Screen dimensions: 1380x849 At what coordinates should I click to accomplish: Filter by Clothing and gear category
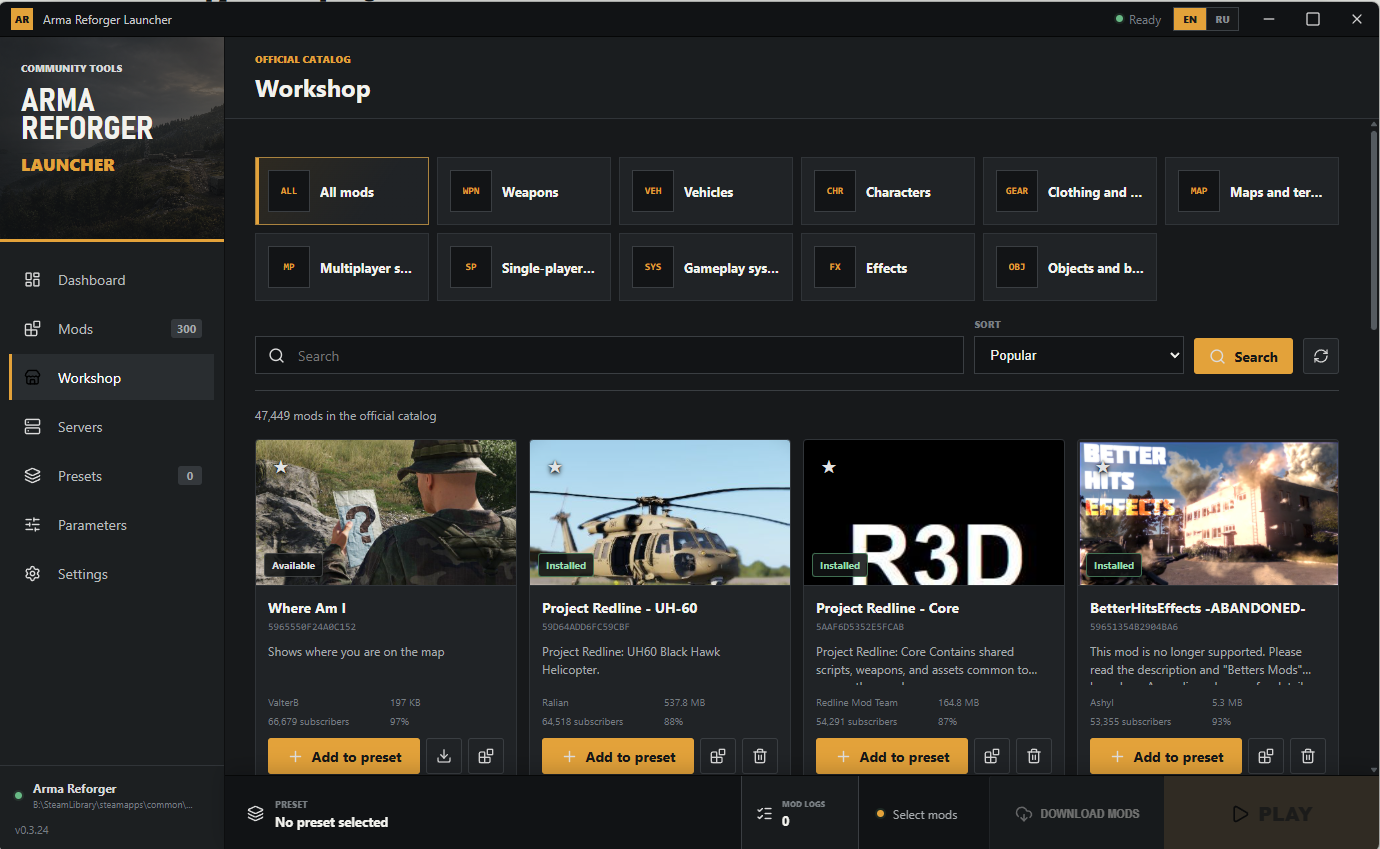click(x=1070, y=191)
